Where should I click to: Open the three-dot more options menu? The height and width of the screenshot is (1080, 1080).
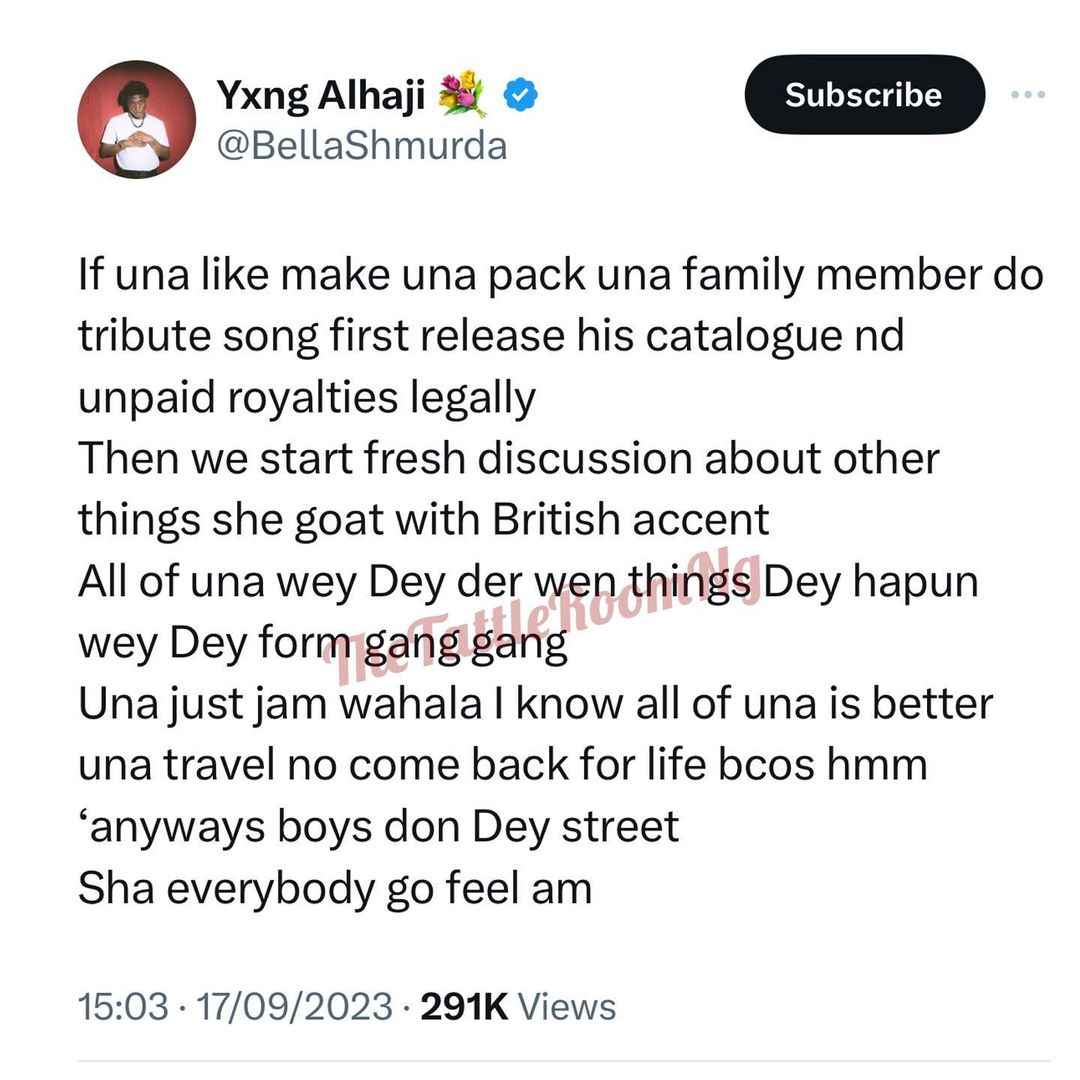pyautogui.click(x=1028, y=94)
